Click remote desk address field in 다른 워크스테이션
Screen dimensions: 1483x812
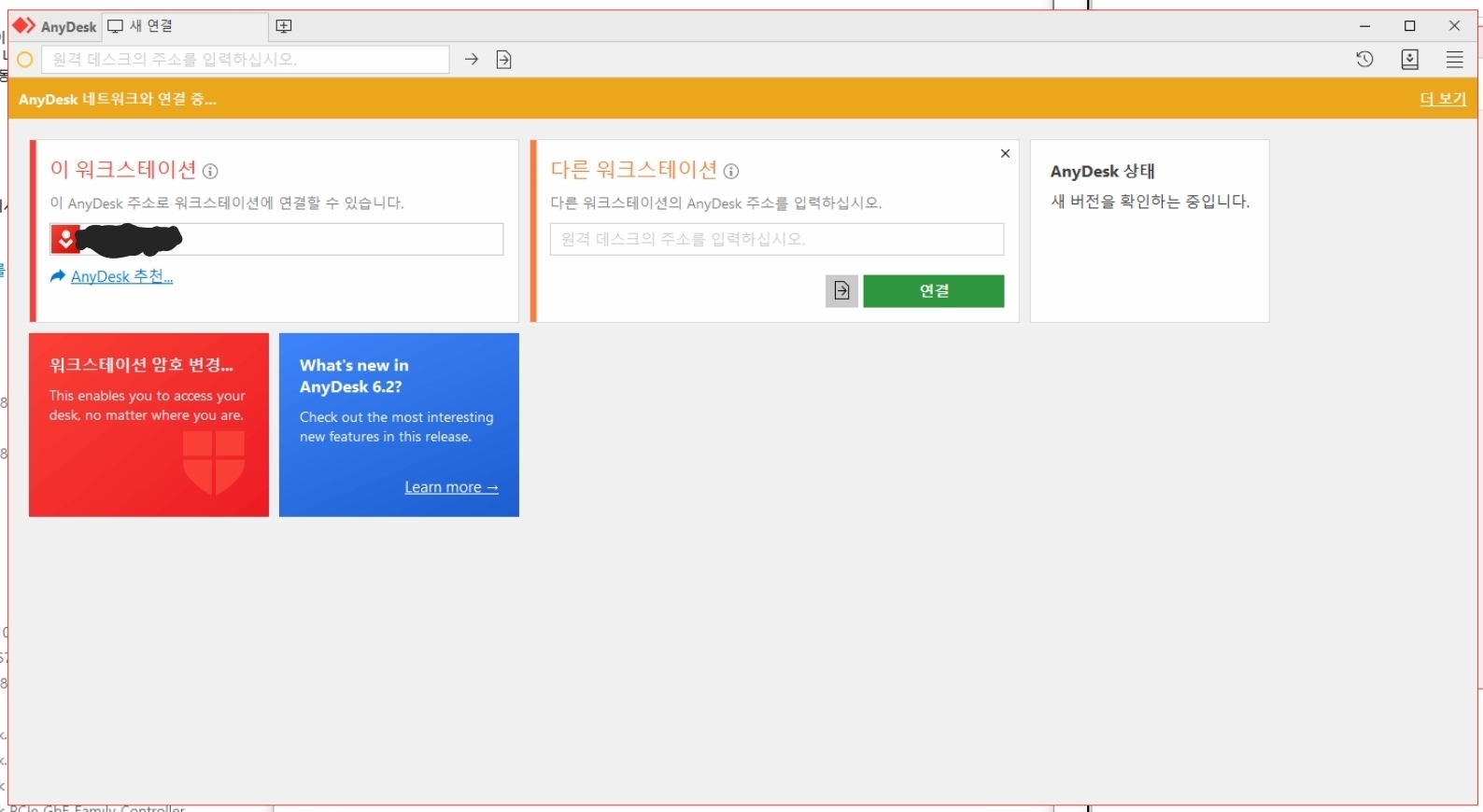click(777, 239)
